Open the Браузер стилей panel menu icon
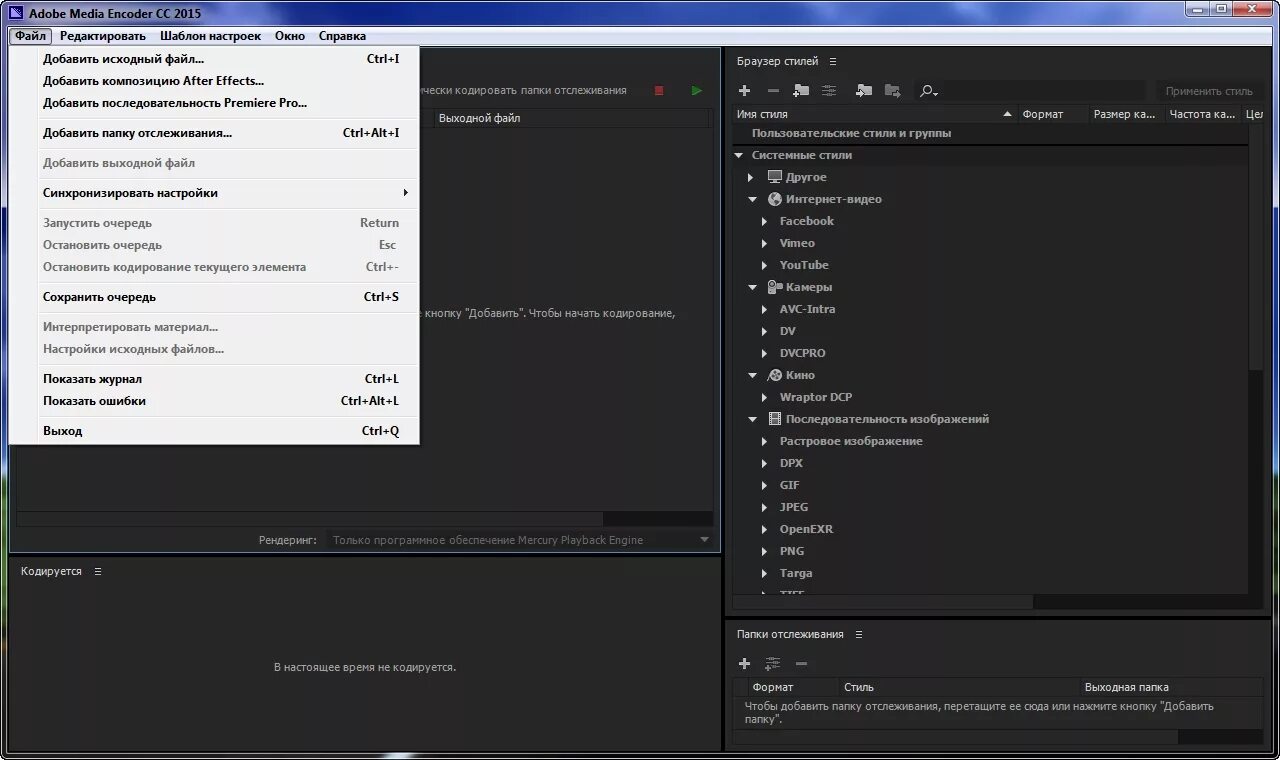Viewport: 1280px width, 760px height. tap(832, 62)
